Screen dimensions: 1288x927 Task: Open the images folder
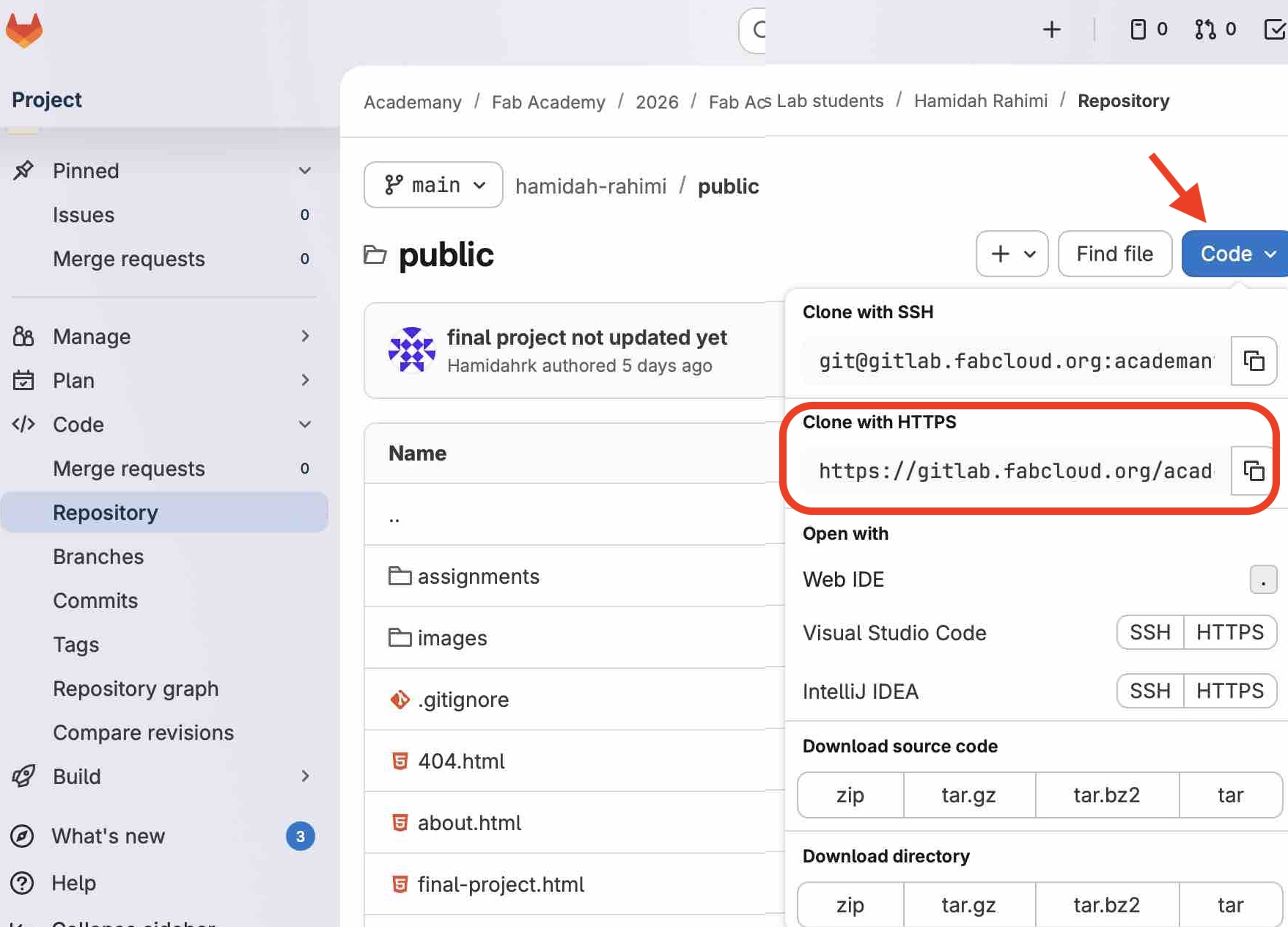(452, 638)
